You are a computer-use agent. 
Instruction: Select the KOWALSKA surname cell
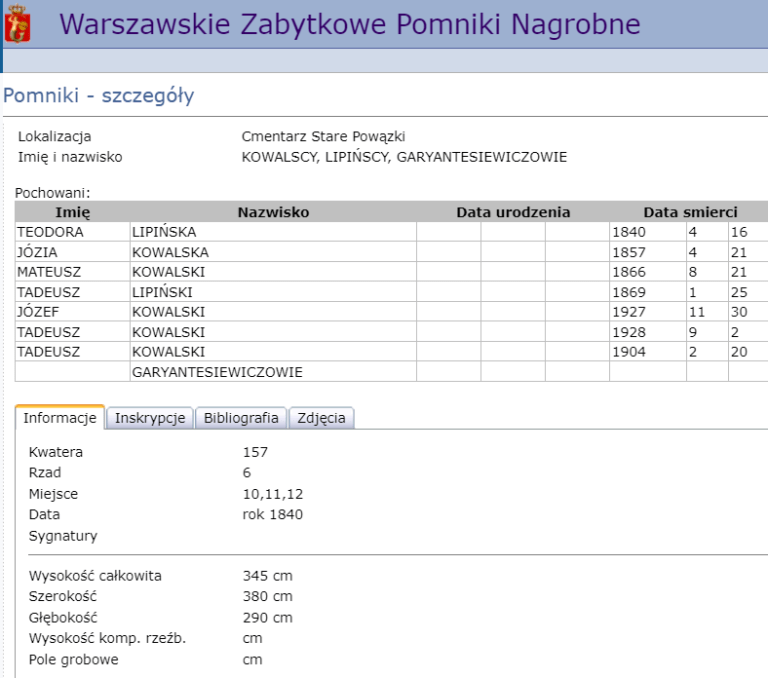click(273, 252)
